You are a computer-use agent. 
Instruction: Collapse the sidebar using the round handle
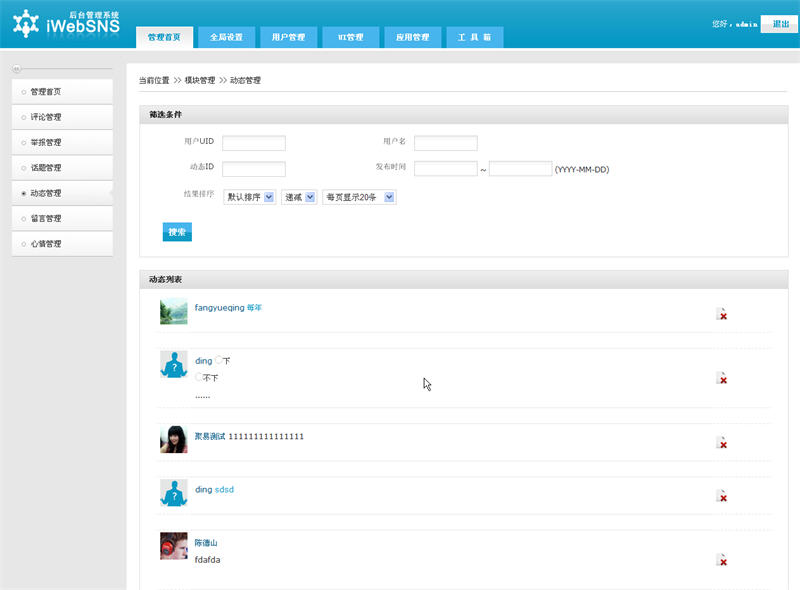click(x=17, y=68)
